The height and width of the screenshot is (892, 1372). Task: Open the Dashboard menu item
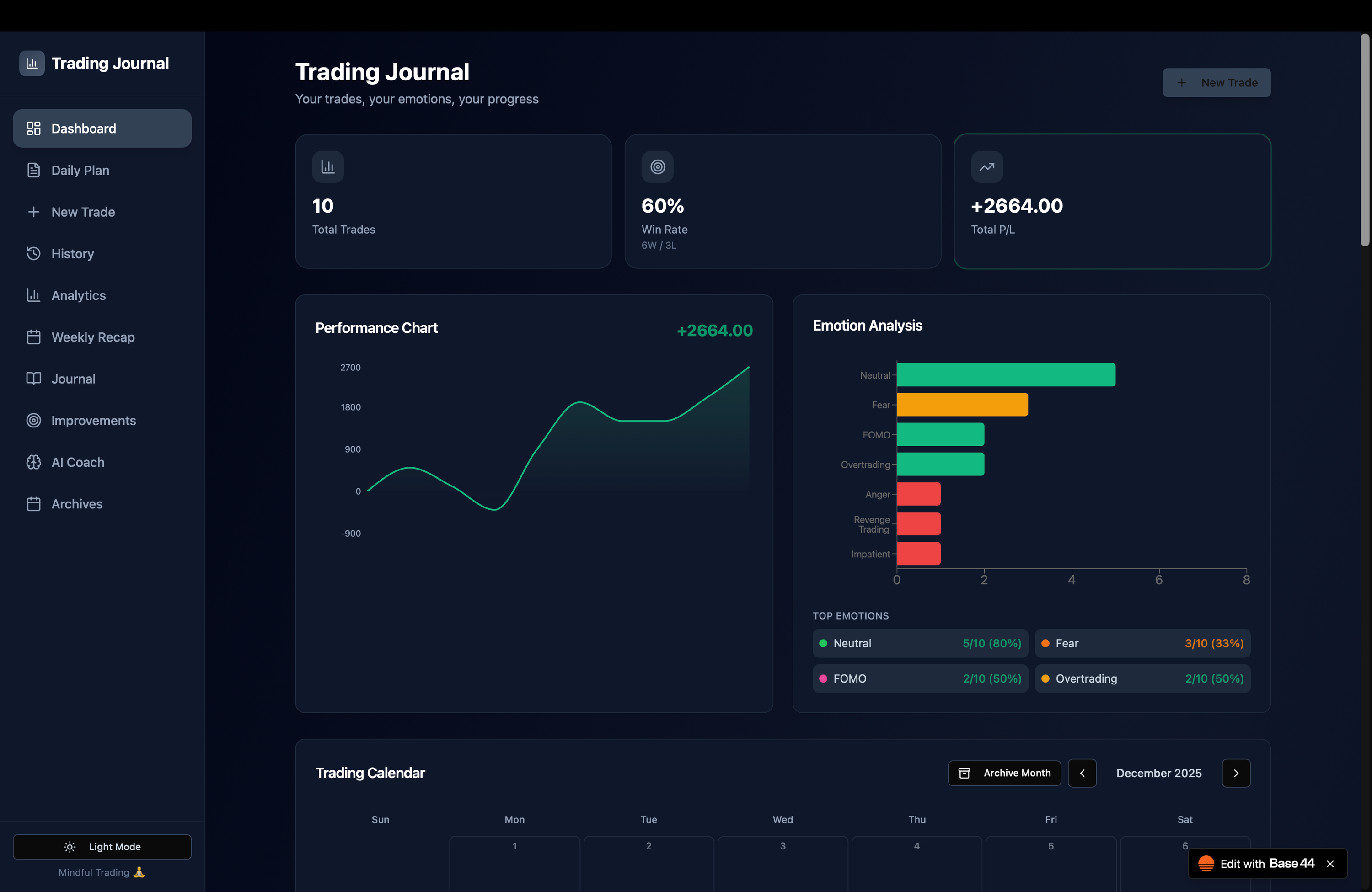click(102, 128)
